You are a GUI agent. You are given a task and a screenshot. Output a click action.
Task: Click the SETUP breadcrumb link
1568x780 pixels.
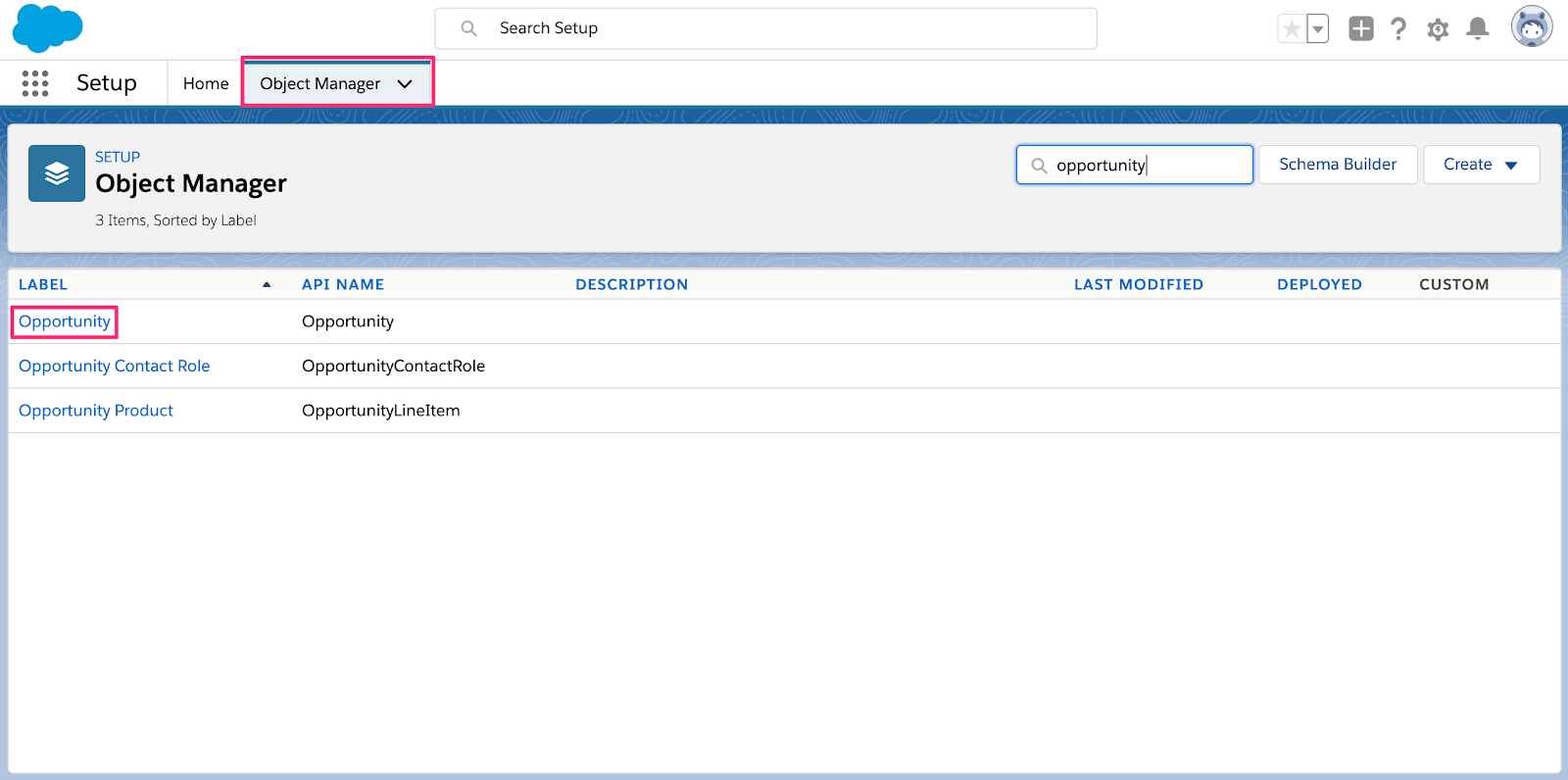[118, 157]
